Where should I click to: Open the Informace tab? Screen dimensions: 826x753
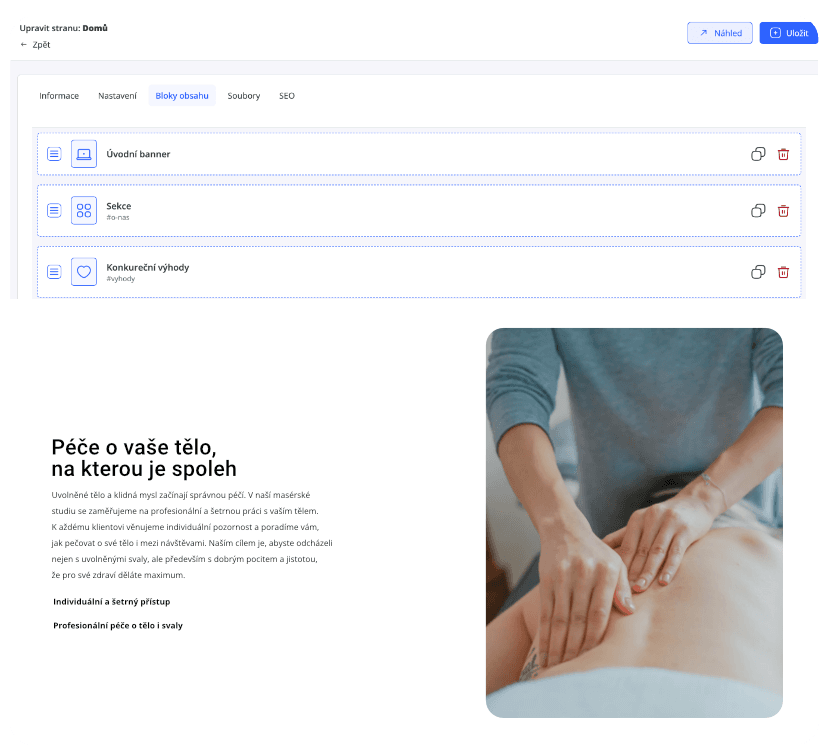coord(59,96)
